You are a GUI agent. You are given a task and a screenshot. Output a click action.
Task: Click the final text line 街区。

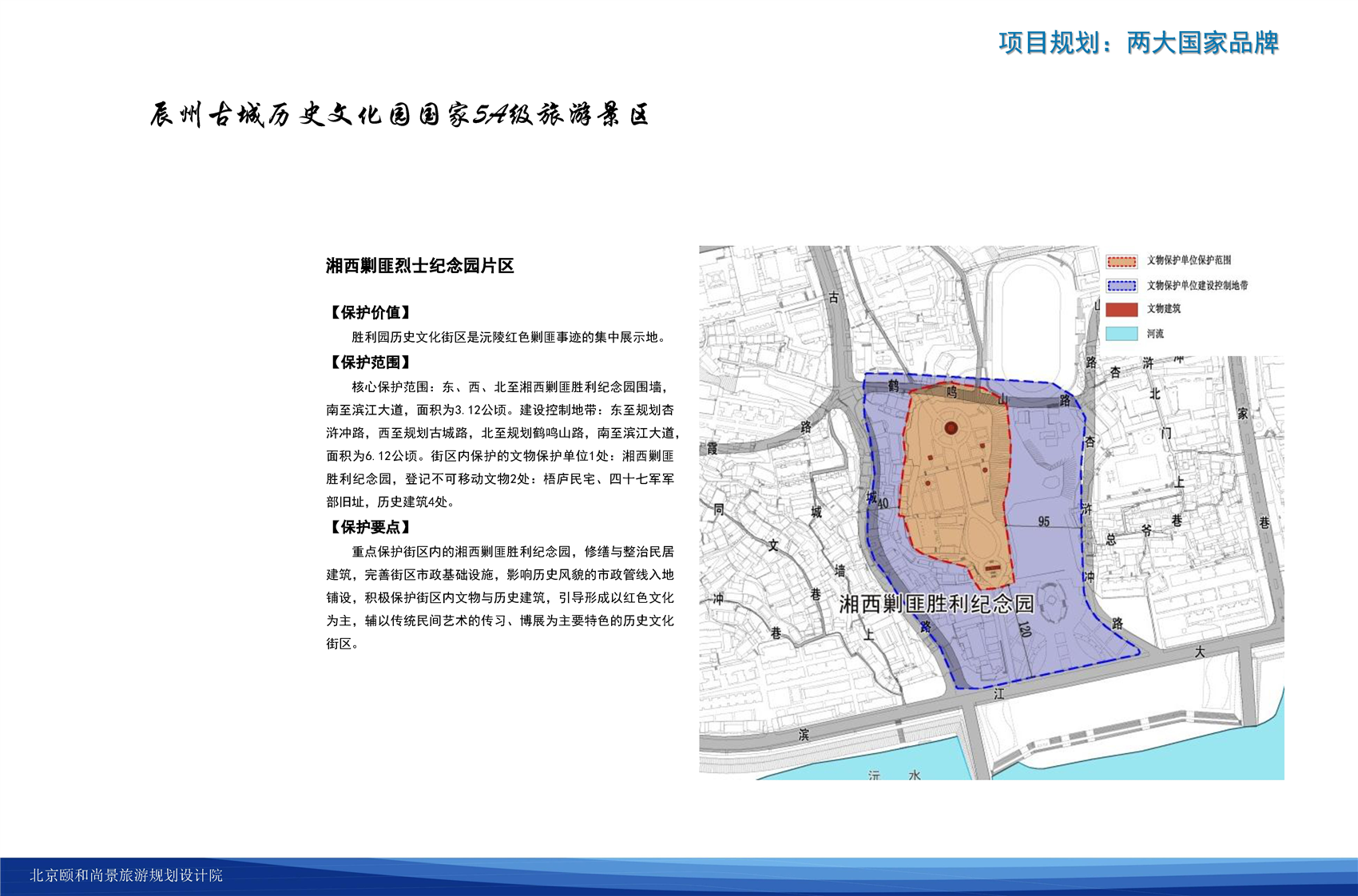[343, 644]
